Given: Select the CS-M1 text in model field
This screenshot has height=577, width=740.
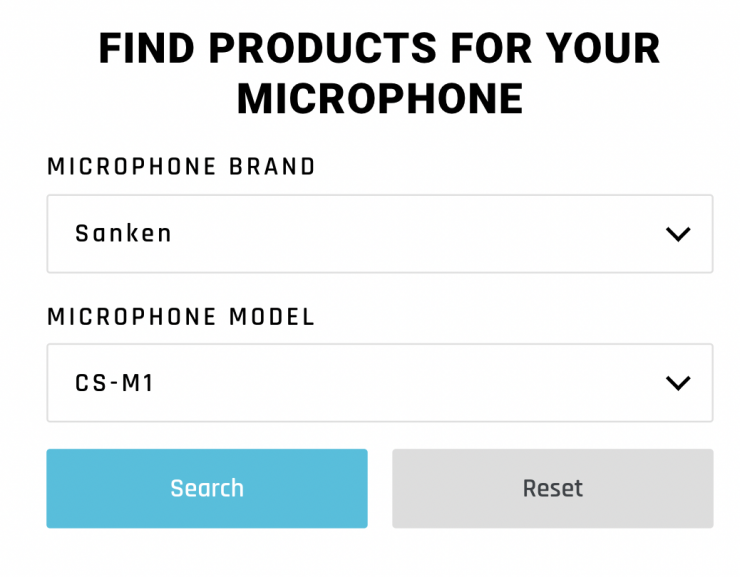Looking at the screenshot, I should [115, 383].
